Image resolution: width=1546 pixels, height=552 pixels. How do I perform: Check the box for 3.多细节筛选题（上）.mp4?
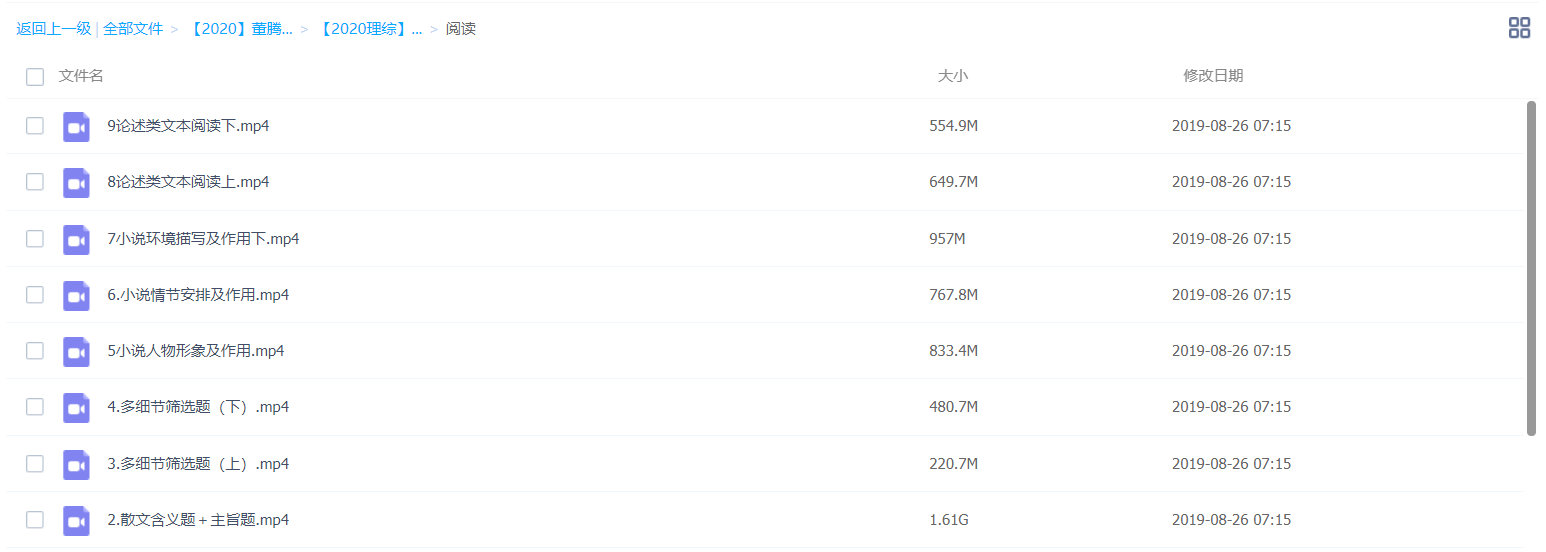pyautogui.click(x=35, y=464)
